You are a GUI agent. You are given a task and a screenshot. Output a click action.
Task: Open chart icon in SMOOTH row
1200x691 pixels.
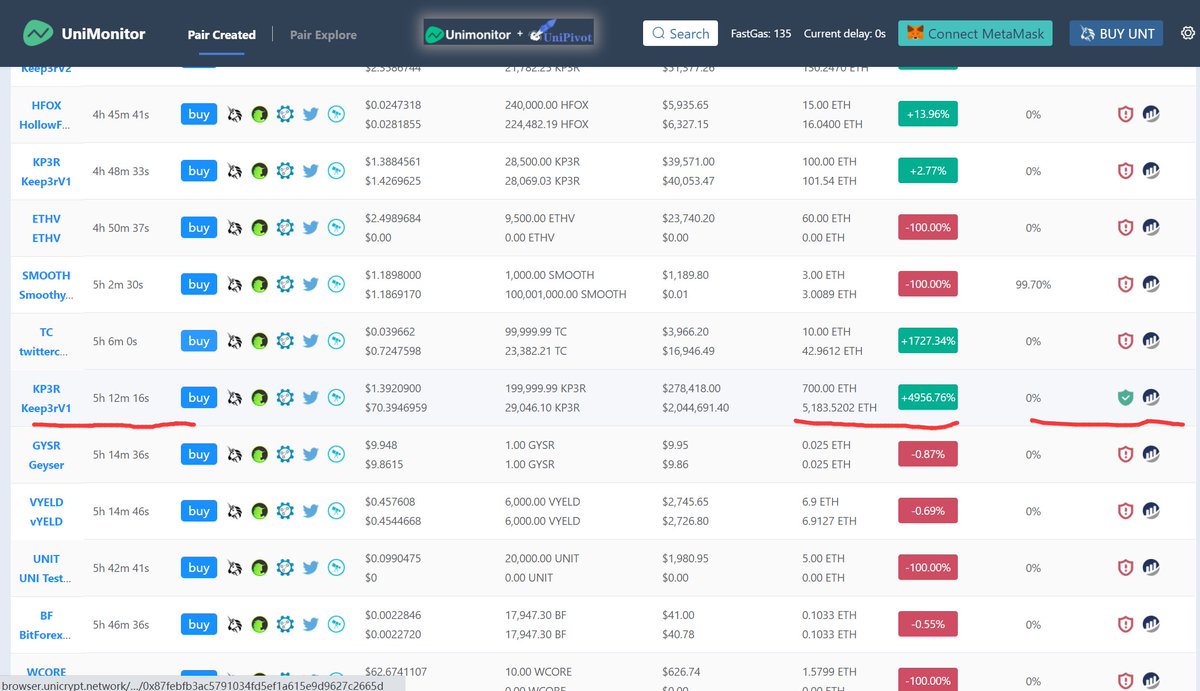coord(1151,284)
